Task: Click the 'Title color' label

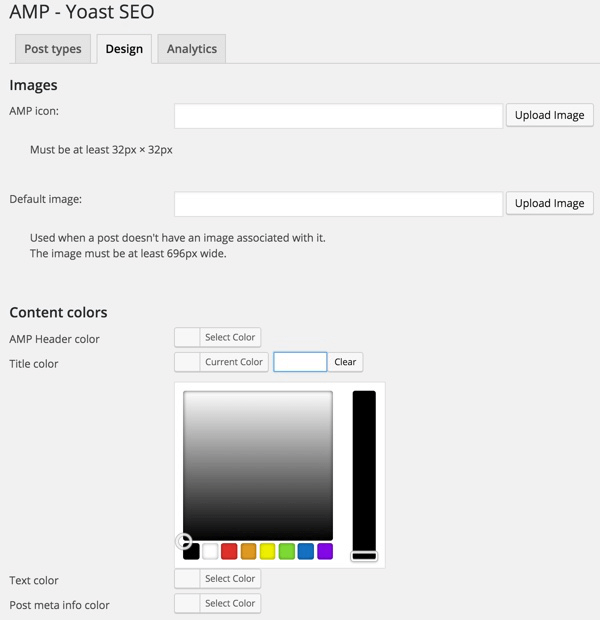Action: [x=34, y=364]
